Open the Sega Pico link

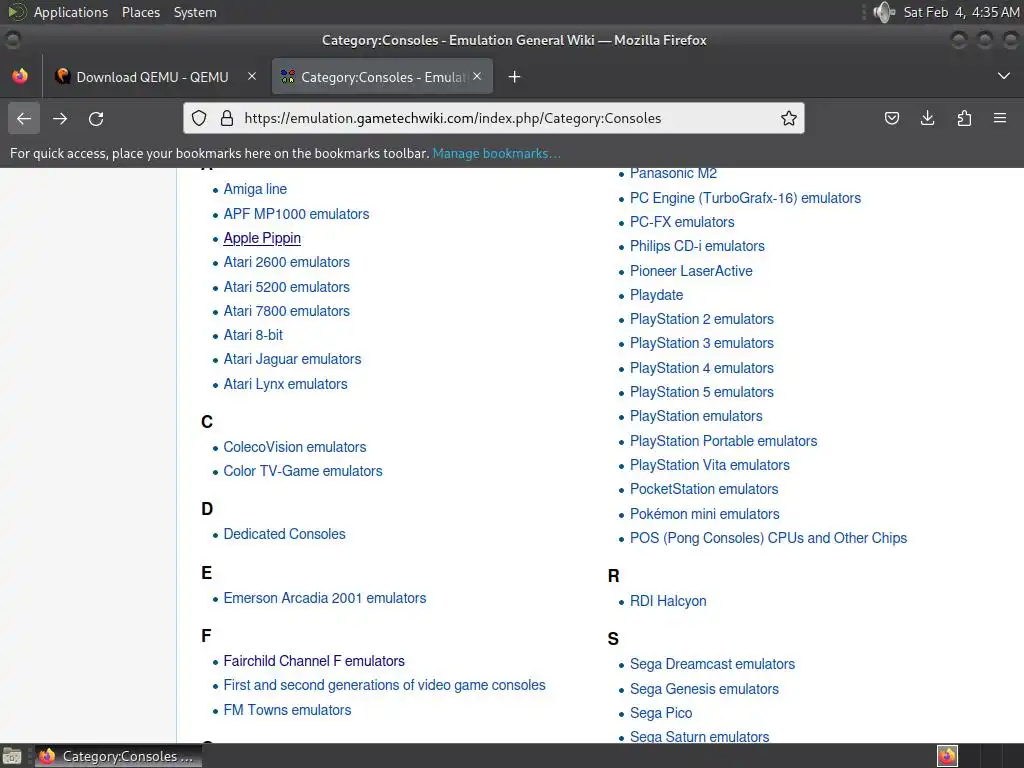pyautogui.click(x=661, y=714)
